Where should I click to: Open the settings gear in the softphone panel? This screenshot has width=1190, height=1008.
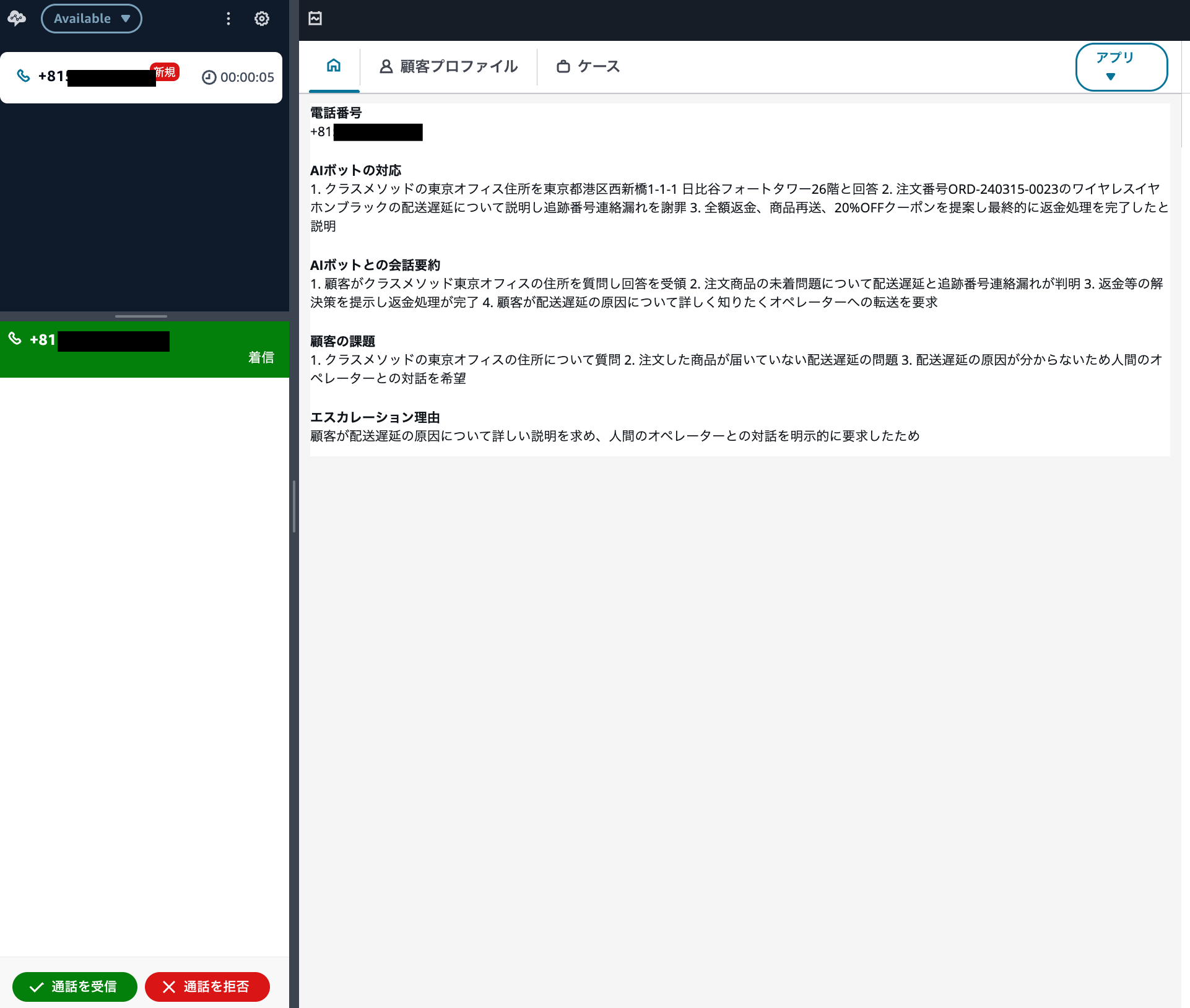tap(261, 19)
